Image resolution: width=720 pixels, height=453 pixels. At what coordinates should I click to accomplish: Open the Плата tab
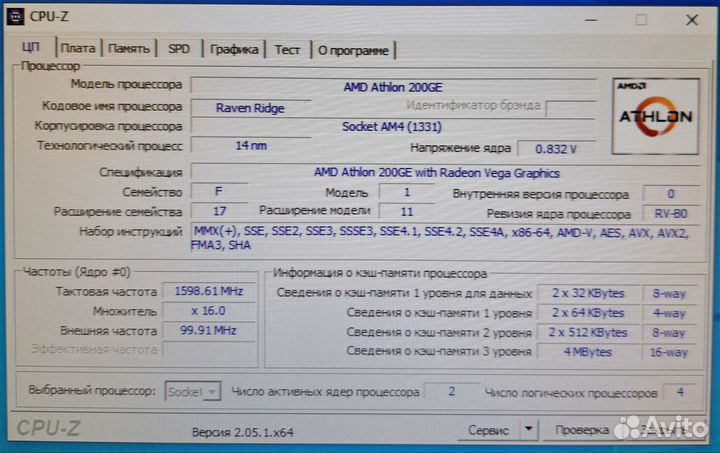(78, 48)
